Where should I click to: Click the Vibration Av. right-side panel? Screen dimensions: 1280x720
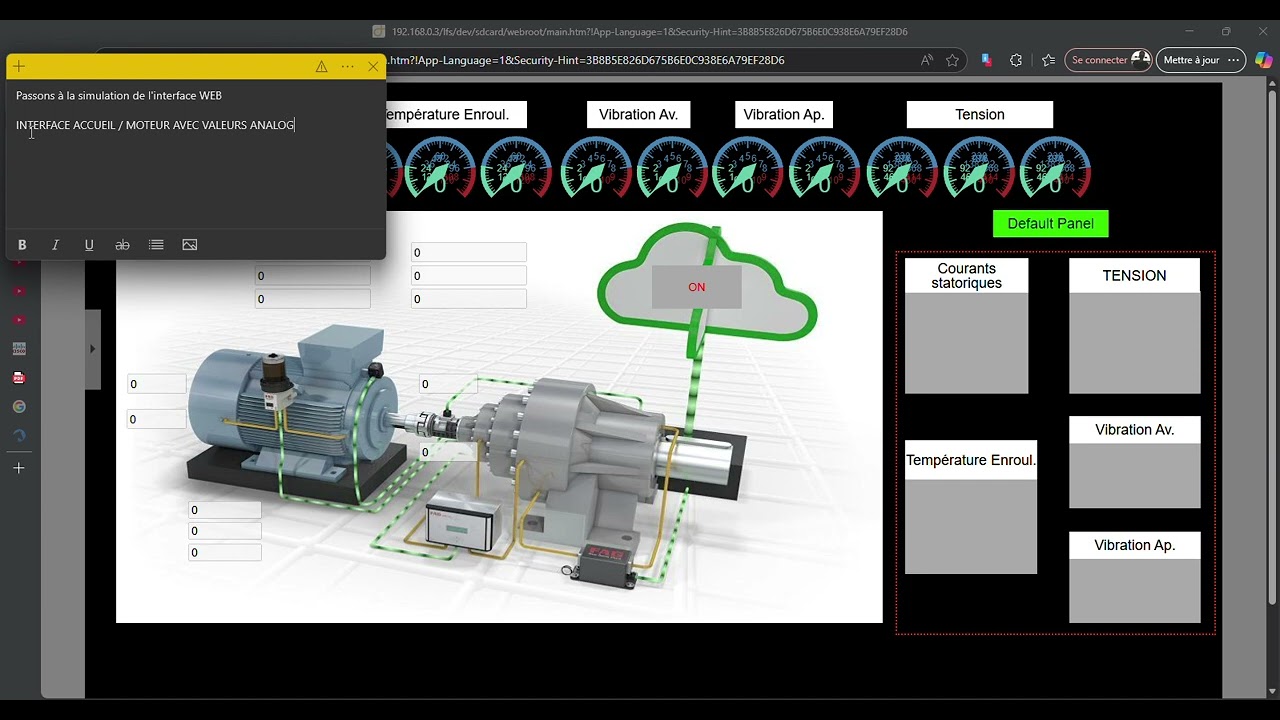click(1134, 462)
